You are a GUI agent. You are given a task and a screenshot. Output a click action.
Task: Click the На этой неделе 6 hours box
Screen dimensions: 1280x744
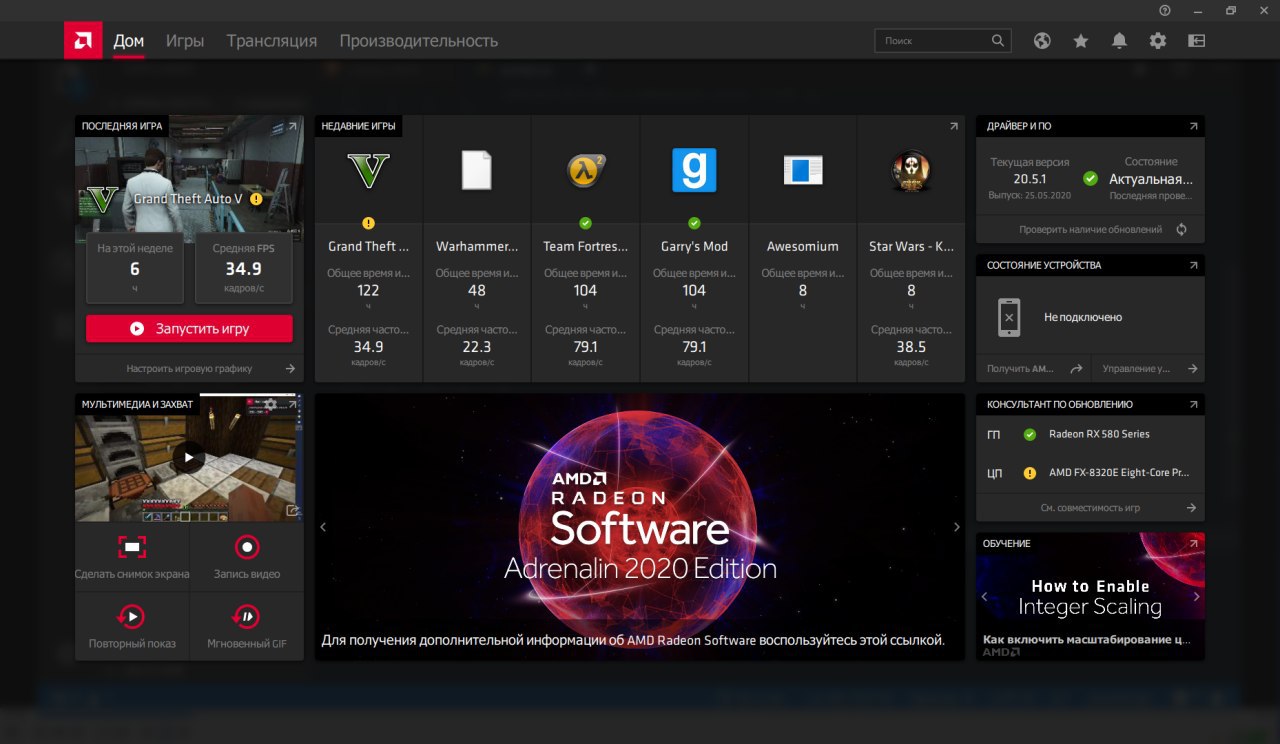[x=135, y=268]
